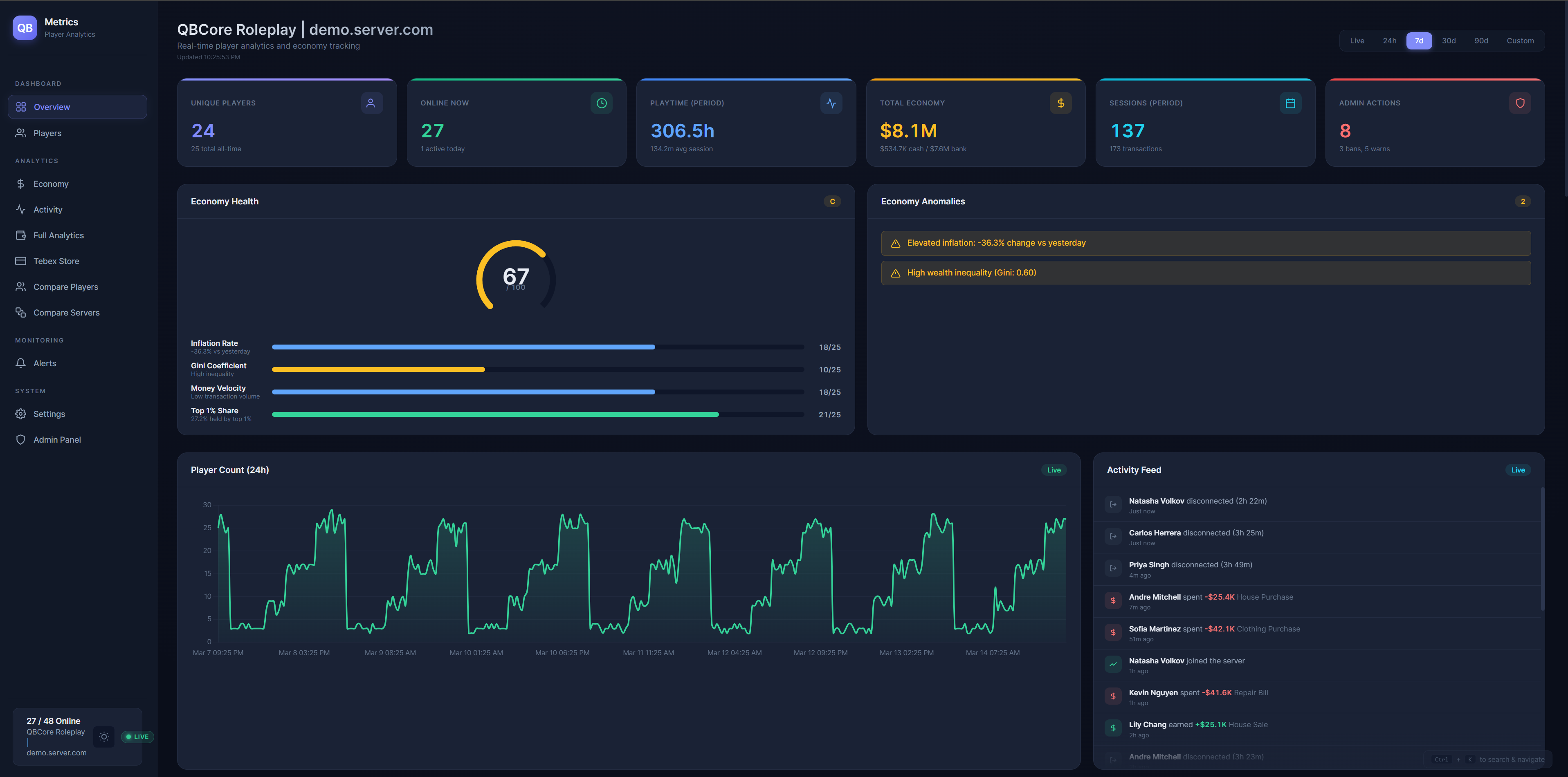Toggle the LIVE status badge in sidebar
Screen dimensions: 1568x777
point(137,737)
